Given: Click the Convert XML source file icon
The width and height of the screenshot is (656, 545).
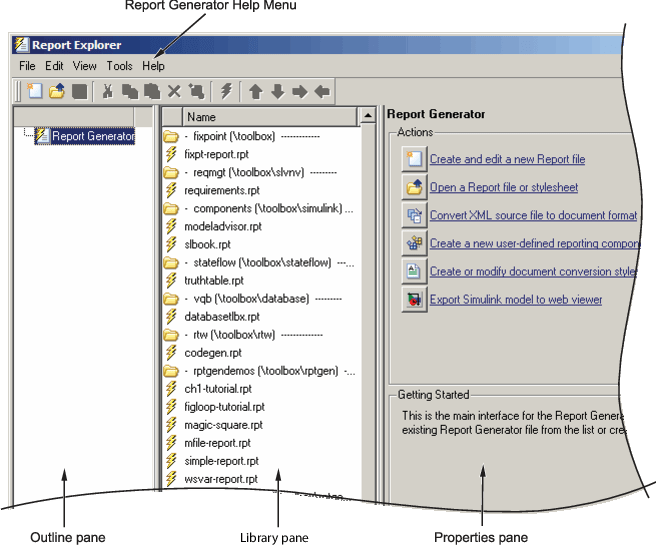Looking at the screenshot, I should point(414,215).
